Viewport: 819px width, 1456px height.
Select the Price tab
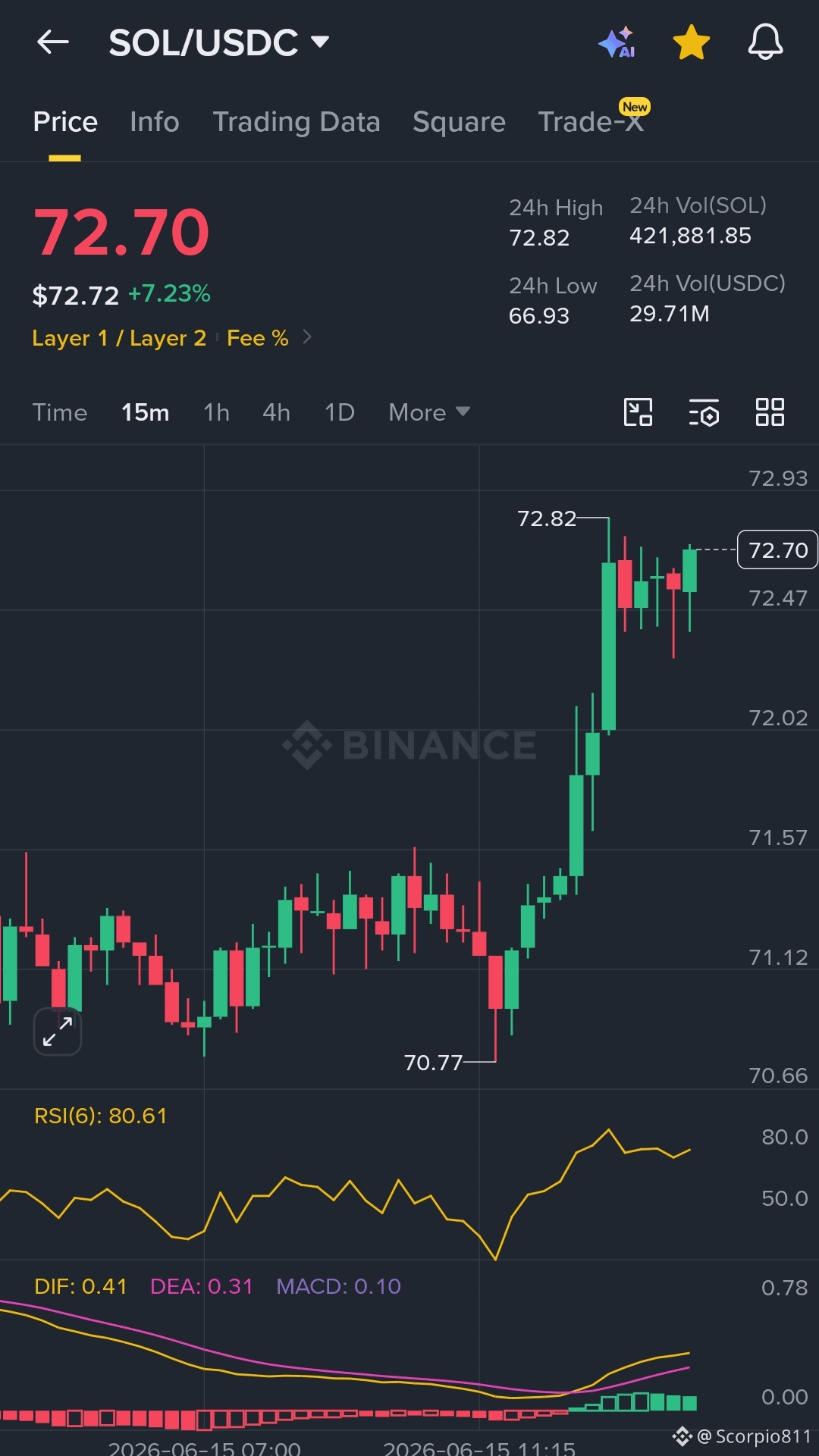tap(65, 122)
